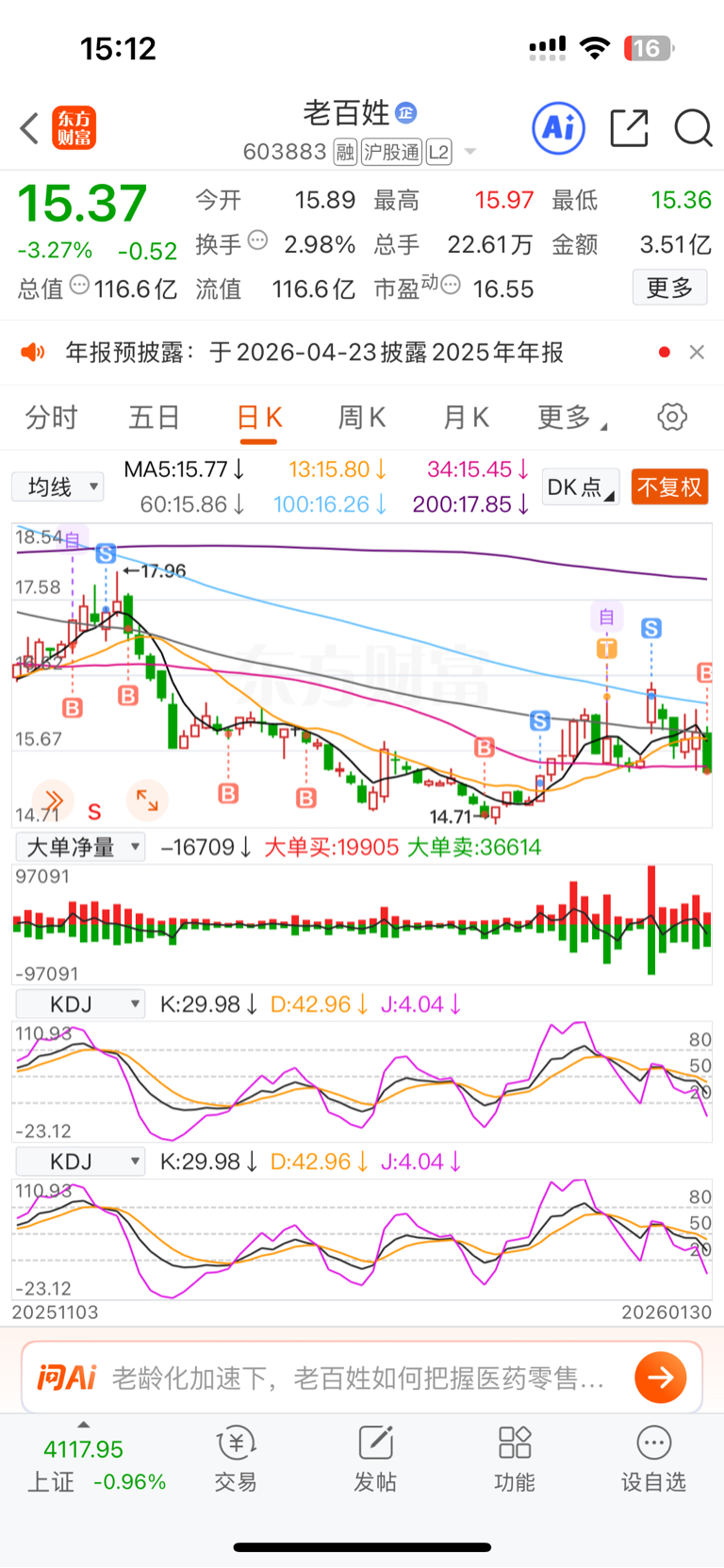Go back with the left chevron
724x1568 pixels.
[x=29, y=128]
